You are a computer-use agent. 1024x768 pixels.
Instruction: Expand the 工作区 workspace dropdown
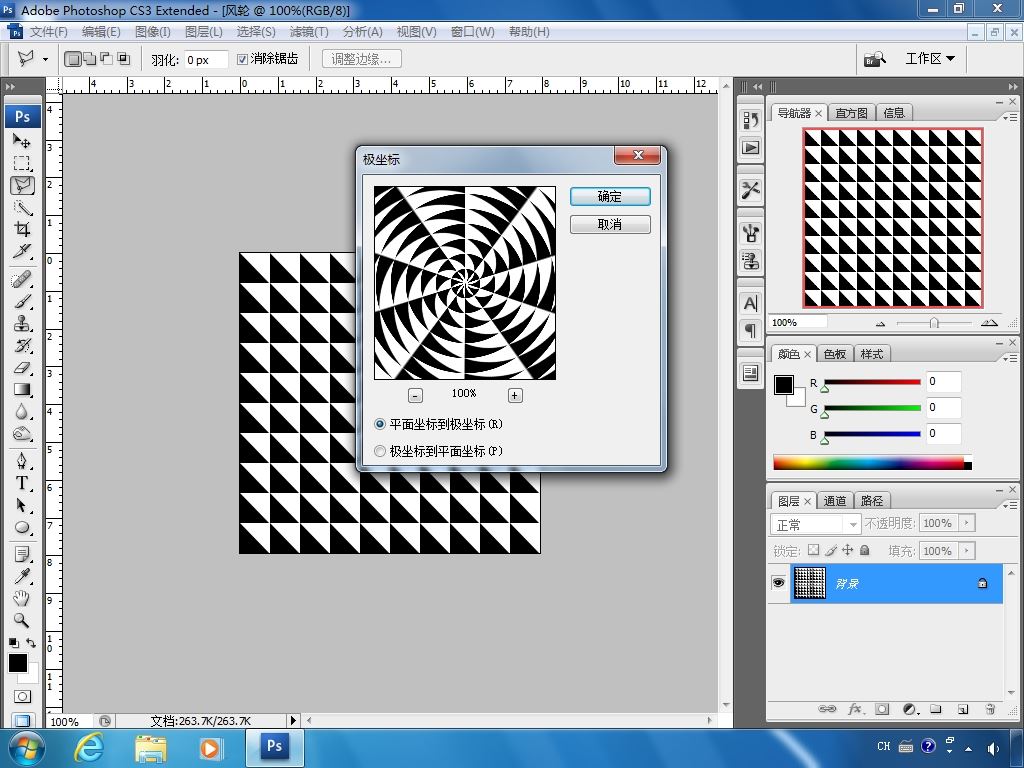point(929,59)
